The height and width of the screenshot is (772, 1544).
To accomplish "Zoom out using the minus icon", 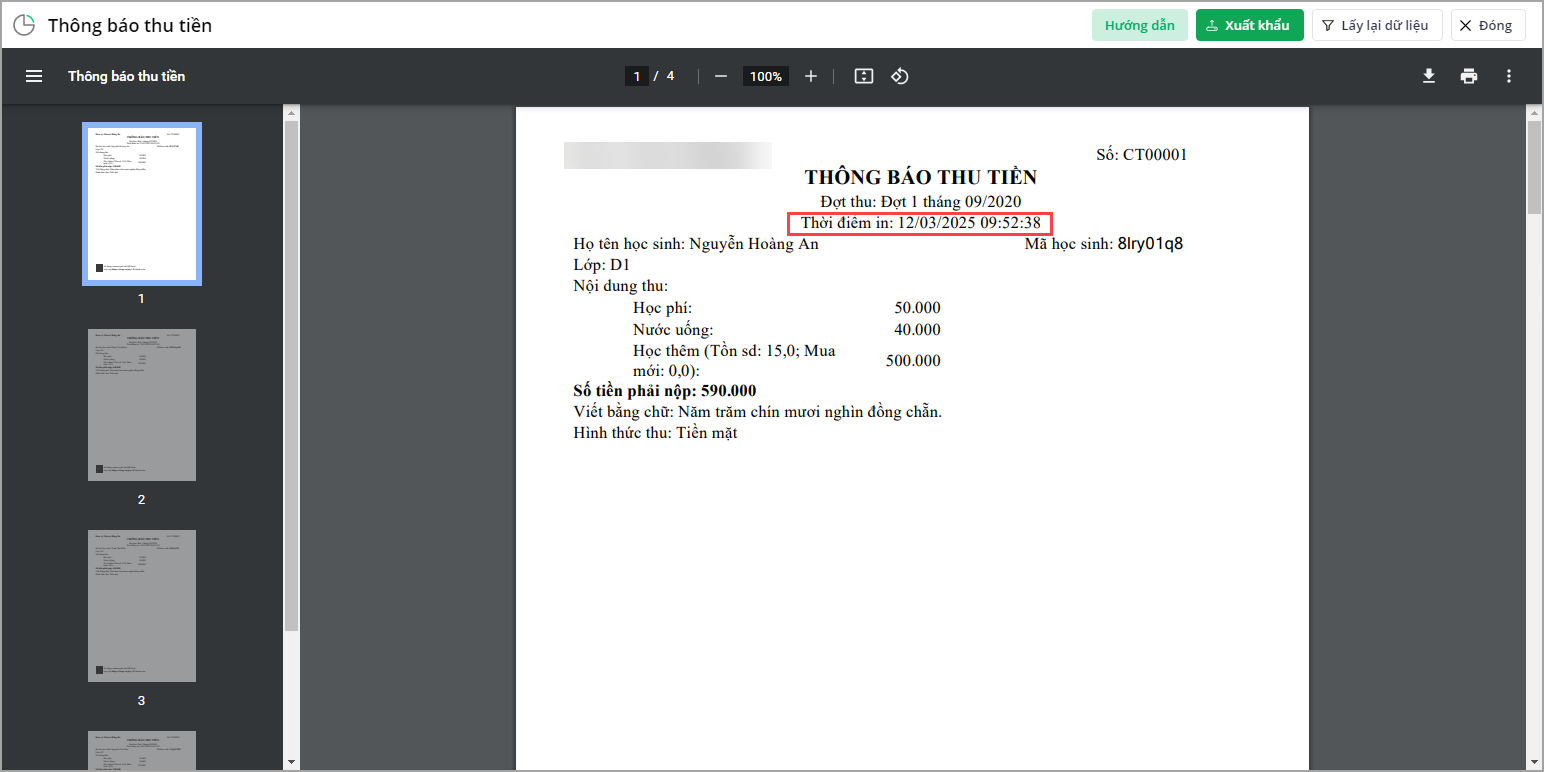I will pos(721,76).
